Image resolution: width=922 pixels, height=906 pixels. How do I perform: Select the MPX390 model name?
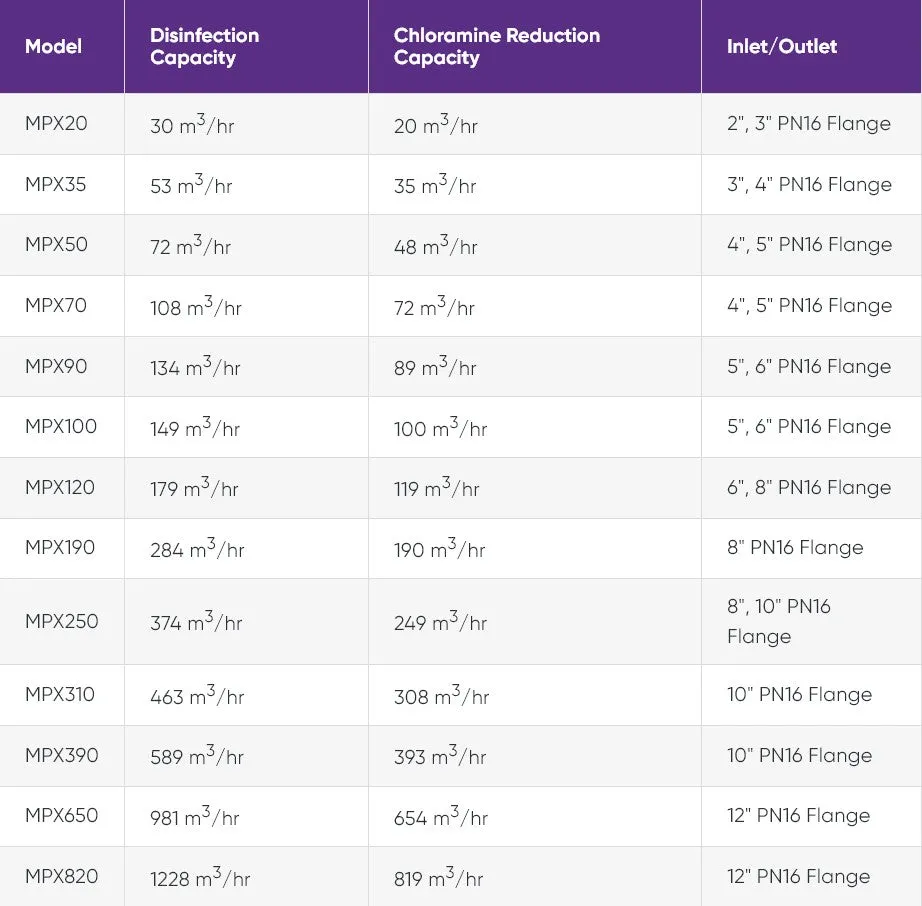click(x=62, y=755)
